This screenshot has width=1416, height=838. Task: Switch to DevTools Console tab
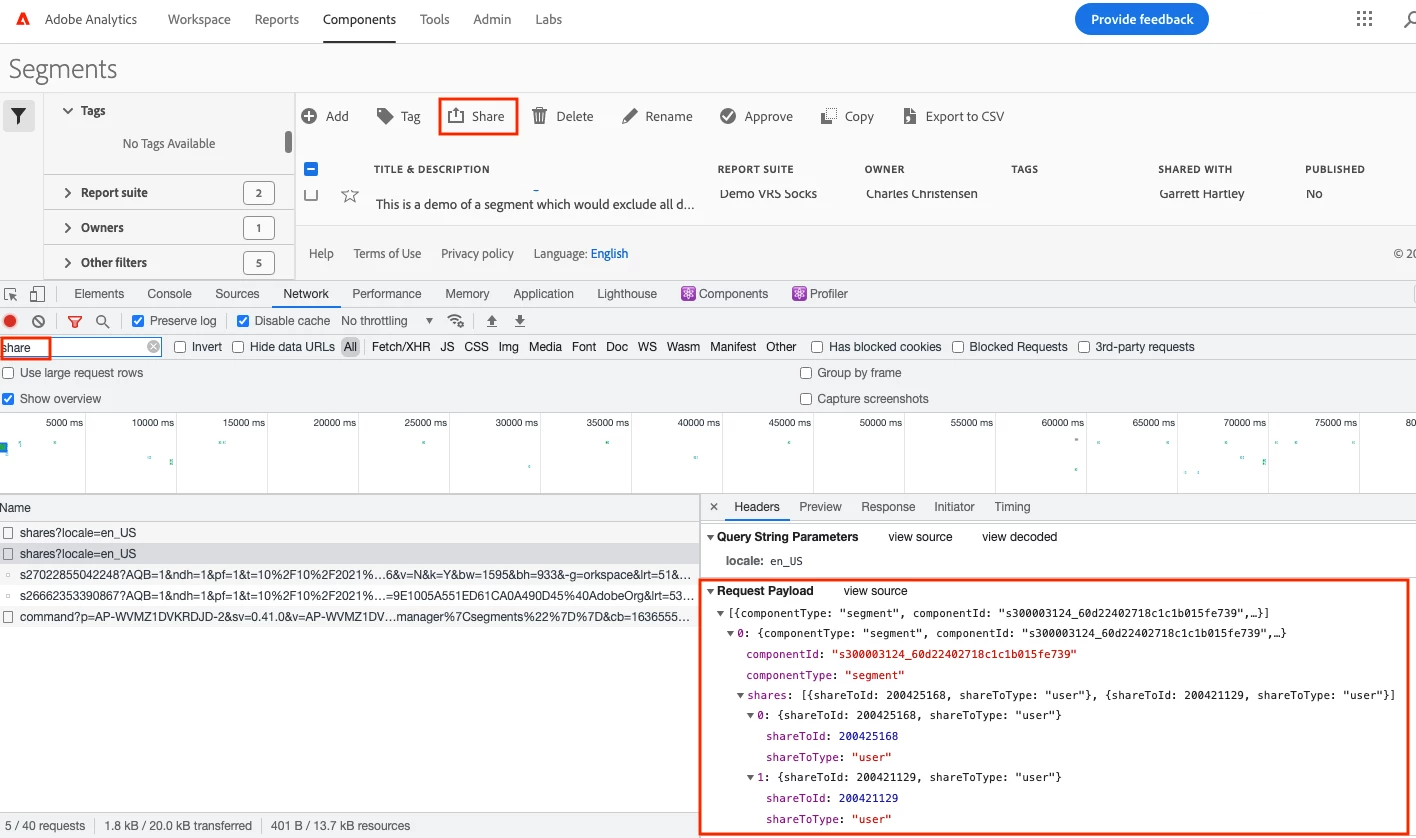tap(169, 294)
